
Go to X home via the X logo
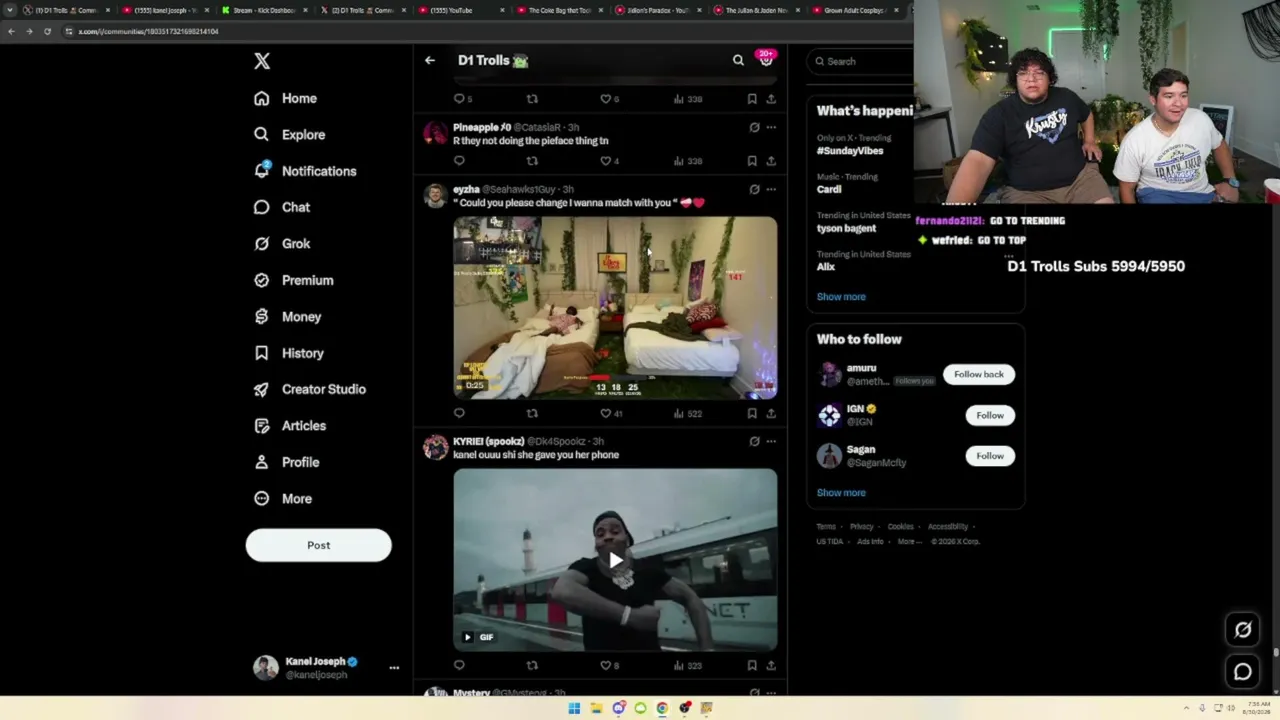[x=262, y=61]
